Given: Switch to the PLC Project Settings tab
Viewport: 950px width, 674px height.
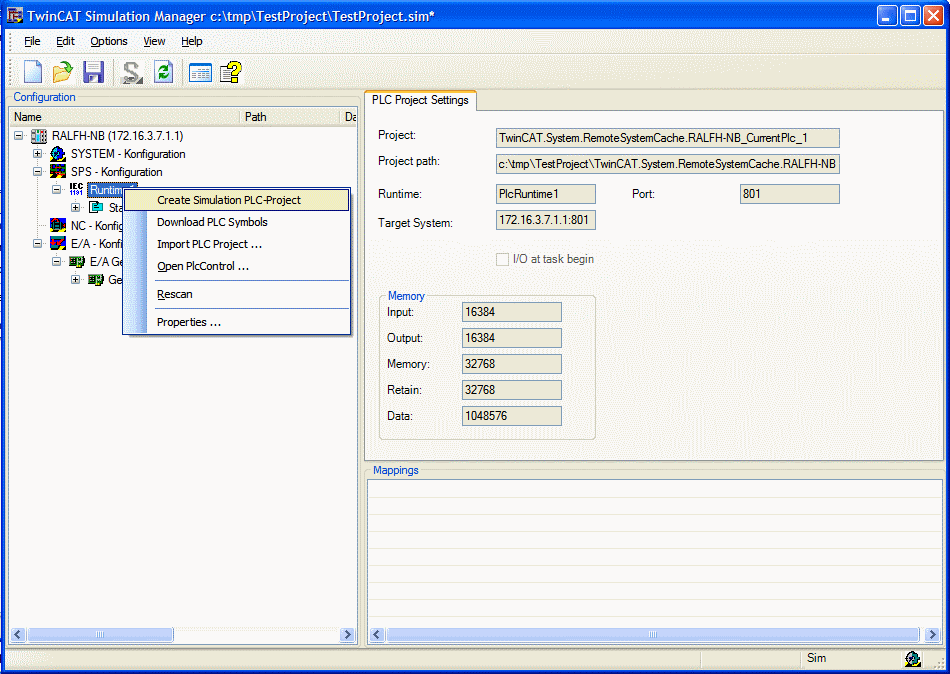Looking at the screenshot, I should pos(420,100).
